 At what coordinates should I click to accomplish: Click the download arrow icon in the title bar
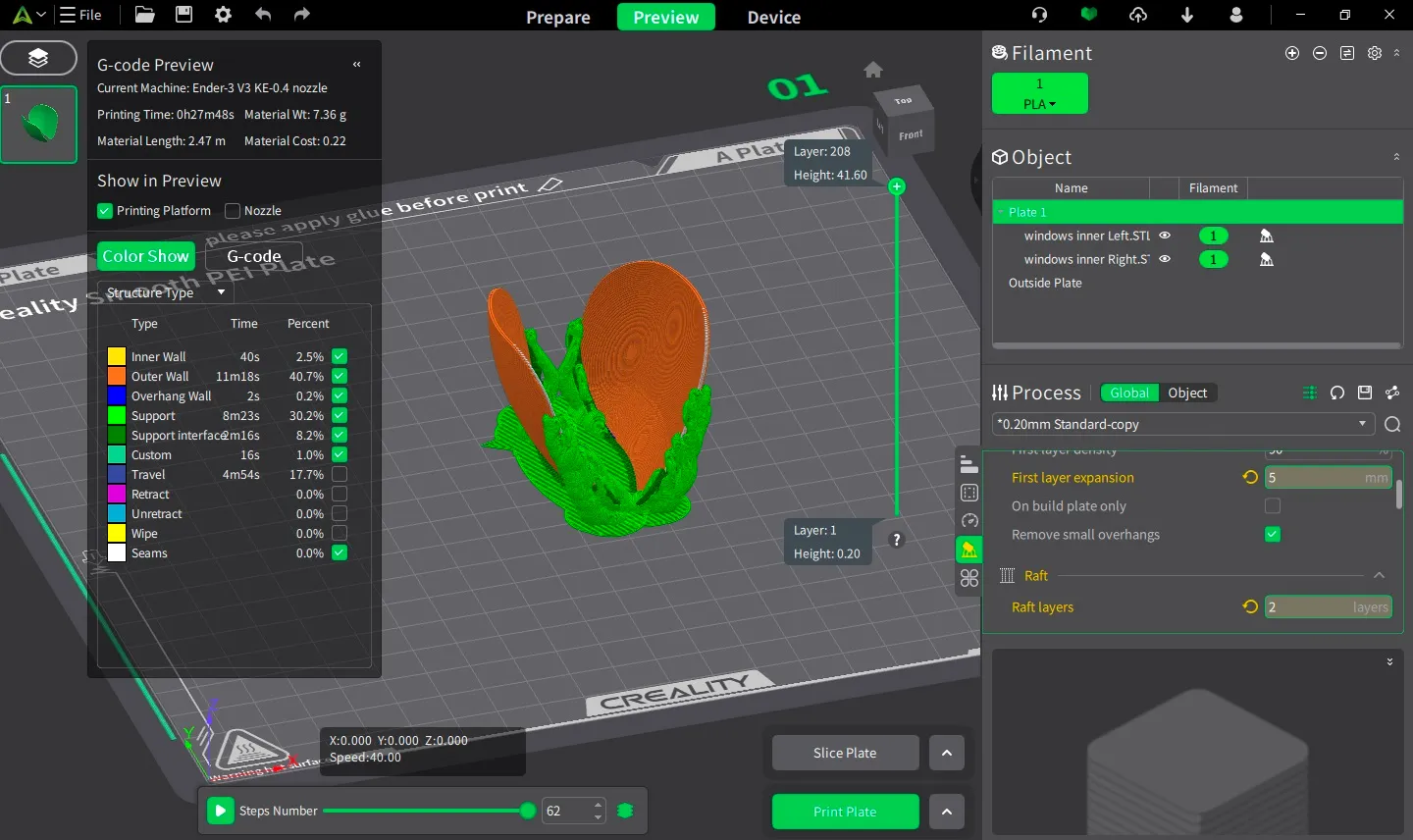point(1187,15)
